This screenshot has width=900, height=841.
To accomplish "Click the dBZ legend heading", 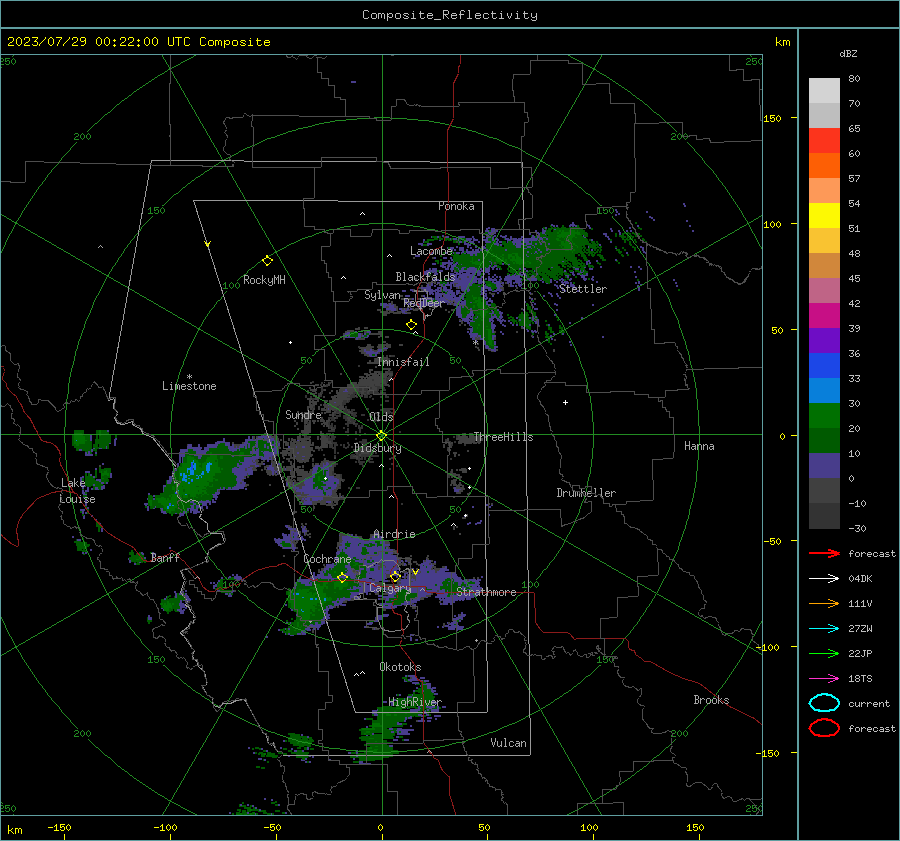I will point(848,53).
